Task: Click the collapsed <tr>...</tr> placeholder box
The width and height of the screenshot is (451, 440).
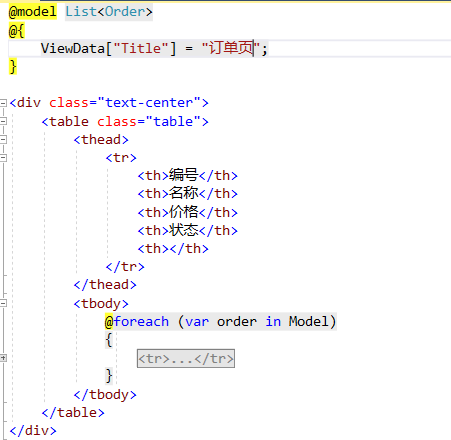Action: (186, 359)
